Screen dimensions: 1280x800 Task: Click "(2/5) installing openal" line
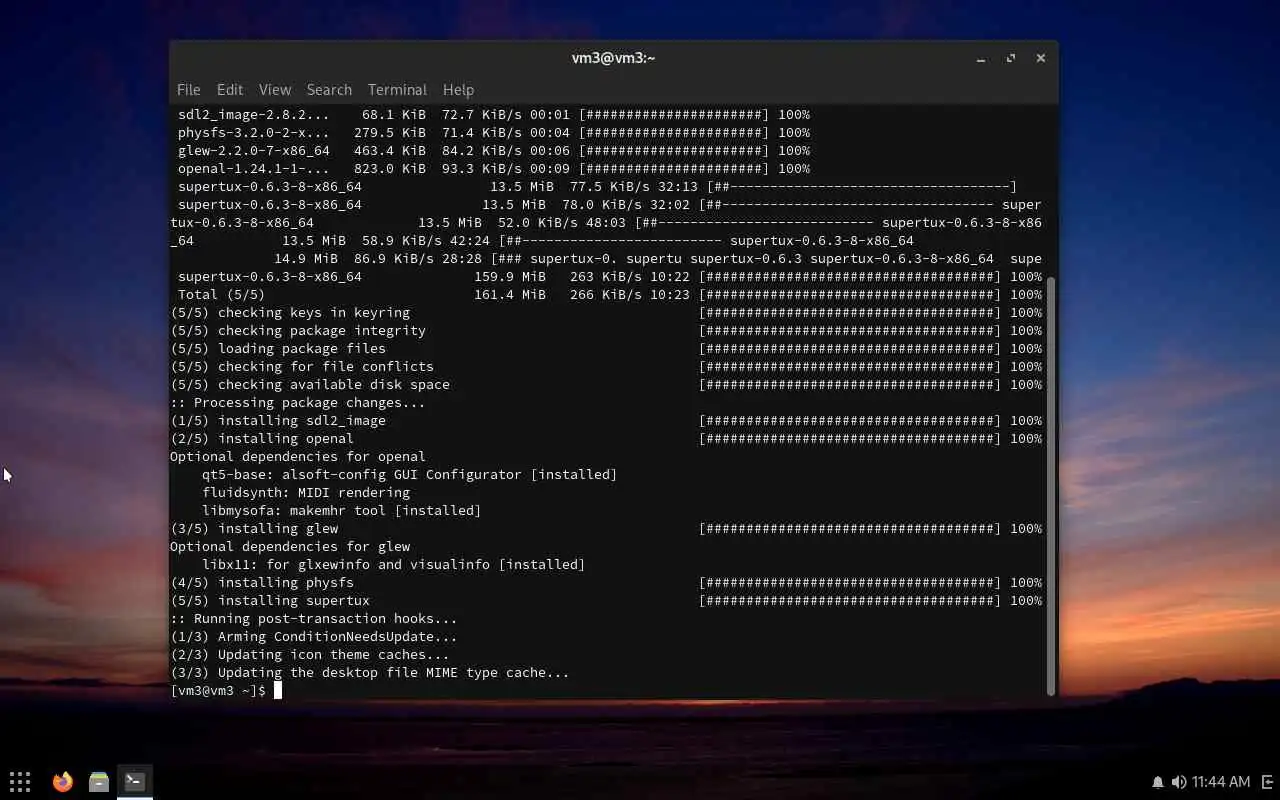[x=606, y=439]
